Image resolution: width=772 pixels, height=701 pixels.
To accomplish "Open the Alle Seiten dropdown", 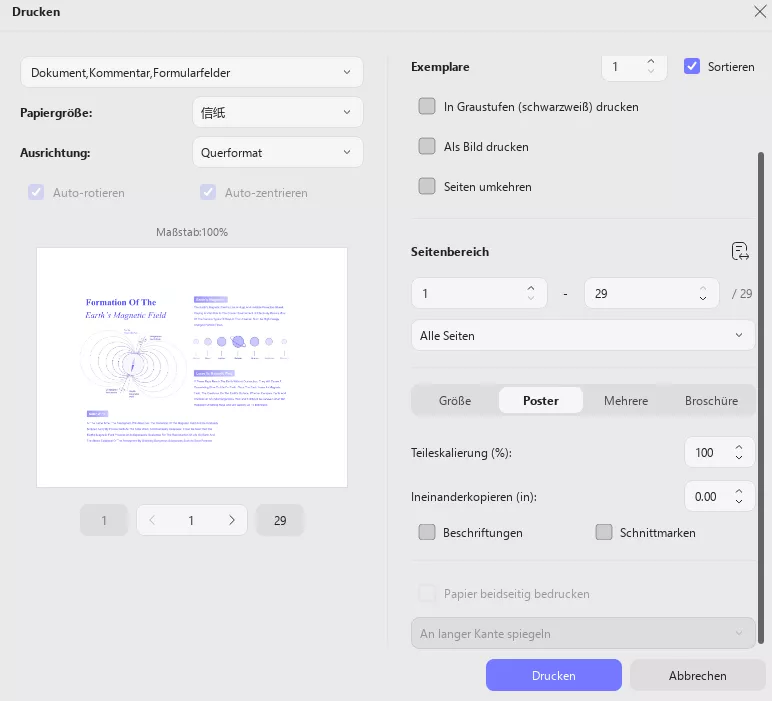I will tap(583, 336).
